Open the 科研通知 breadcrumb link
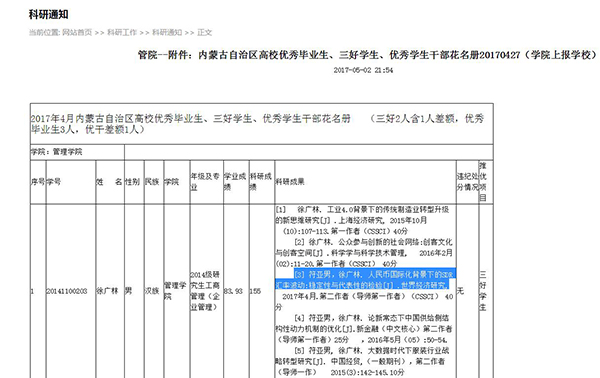 click(167, 33)
